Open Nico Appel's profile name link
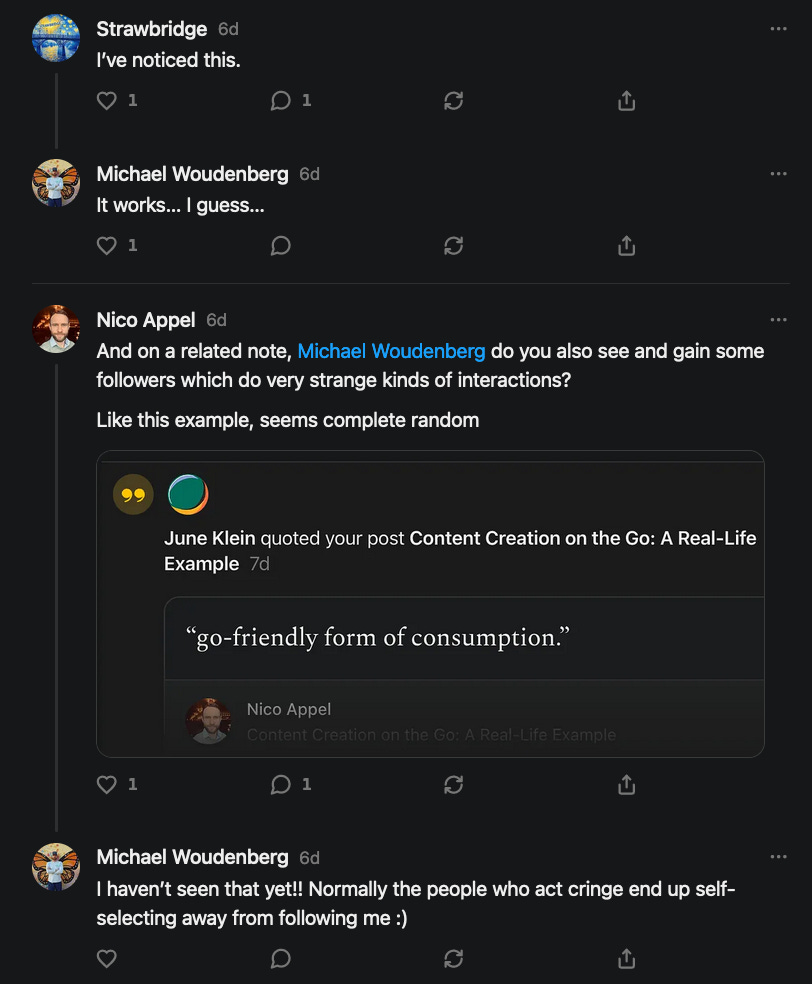 coord(145,320)
